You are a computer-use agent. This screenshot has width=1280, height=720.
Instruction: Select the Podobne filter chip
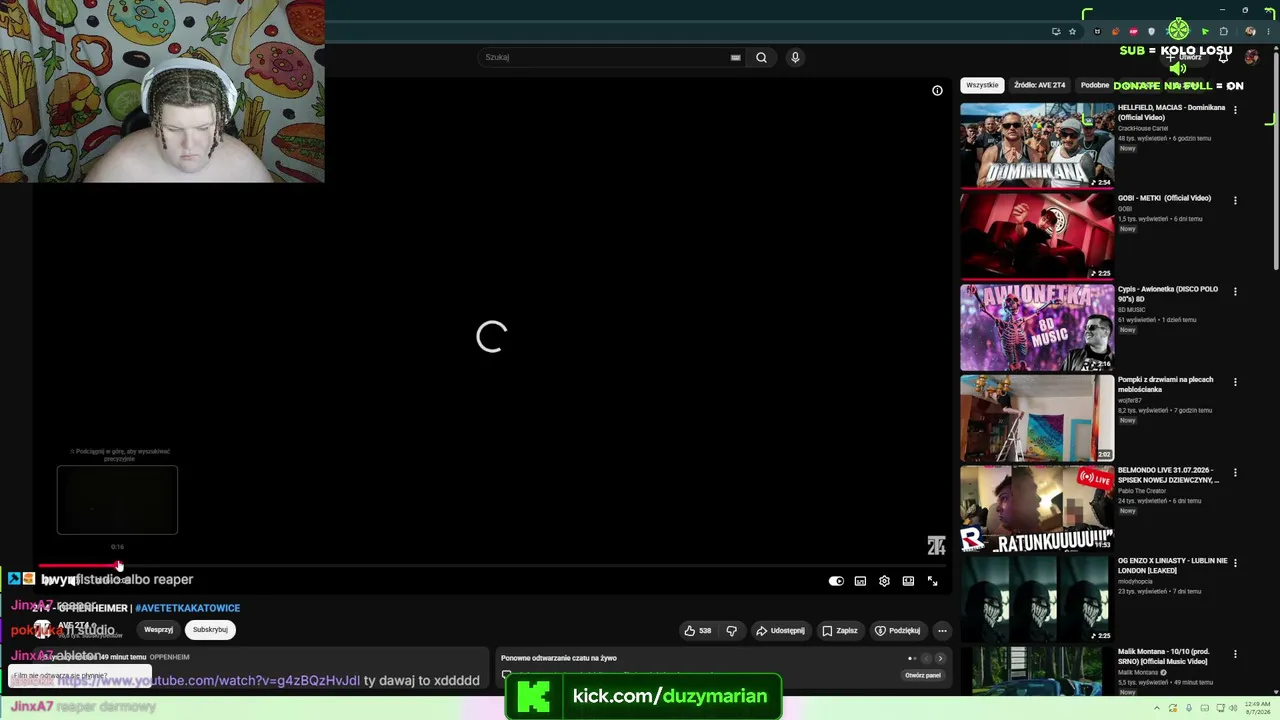click(1094, 85)
